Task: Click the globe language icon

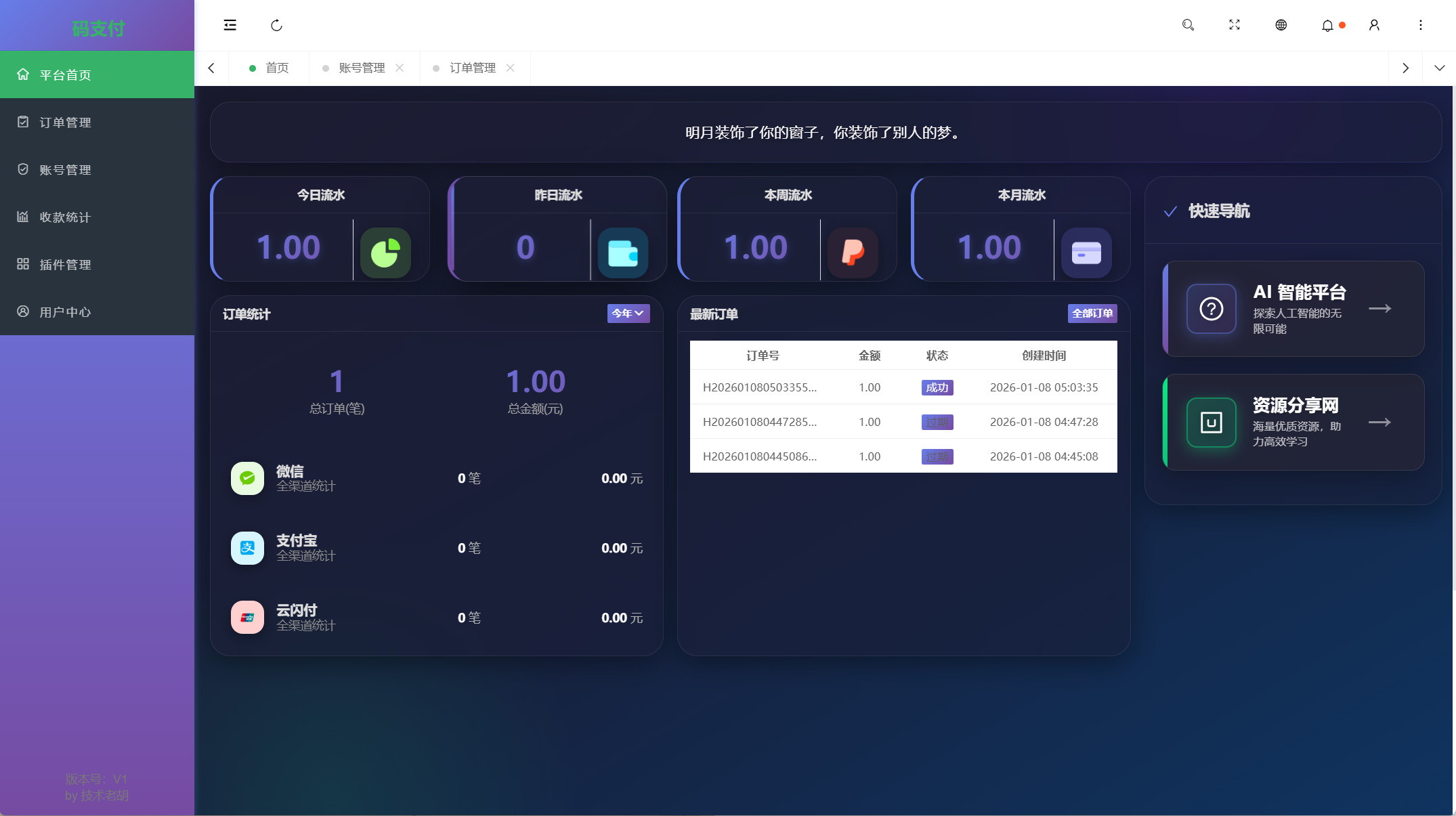Action: [x=1281, y=25]
